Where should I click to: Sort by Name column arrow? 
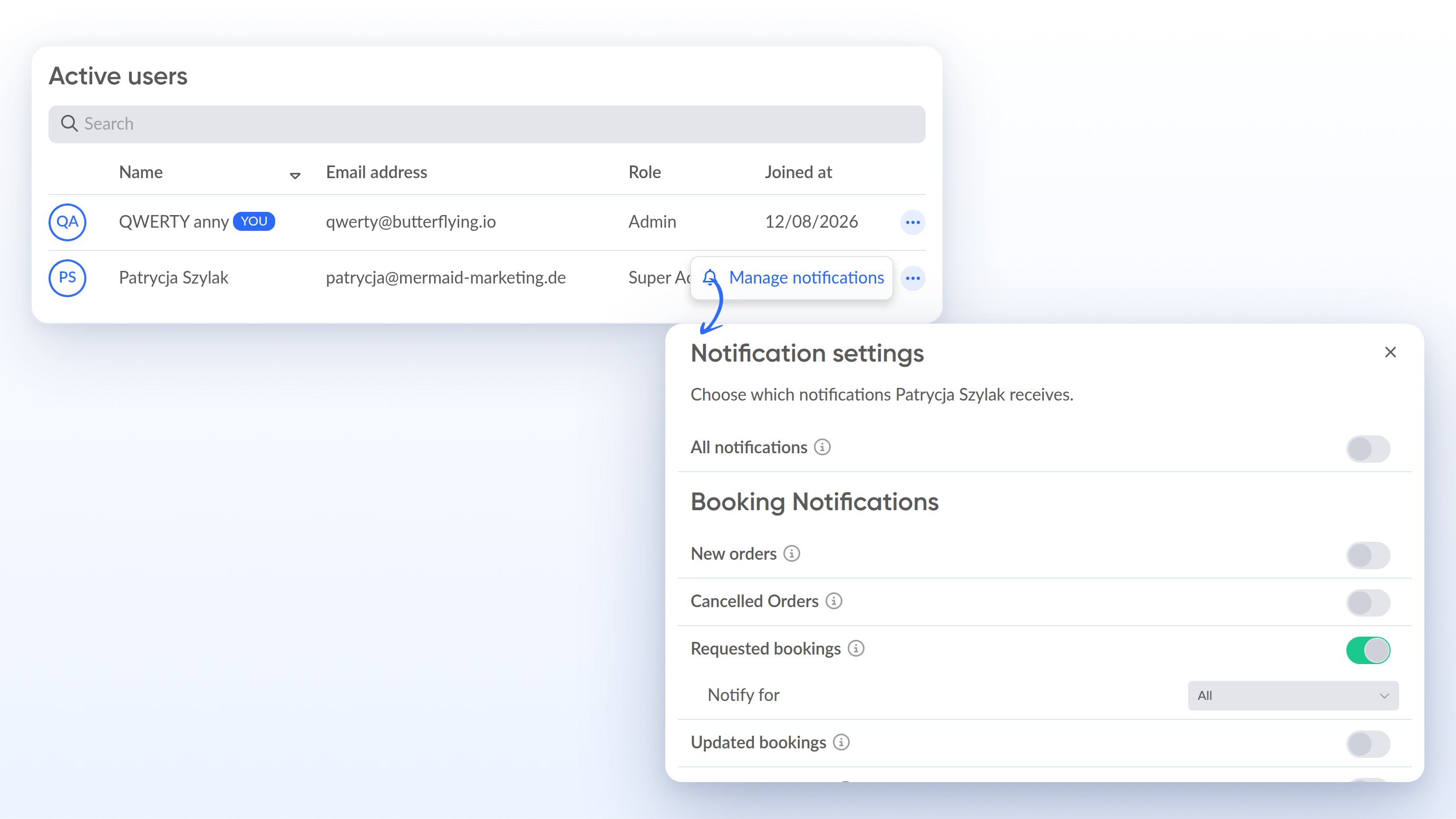point(295,175)
